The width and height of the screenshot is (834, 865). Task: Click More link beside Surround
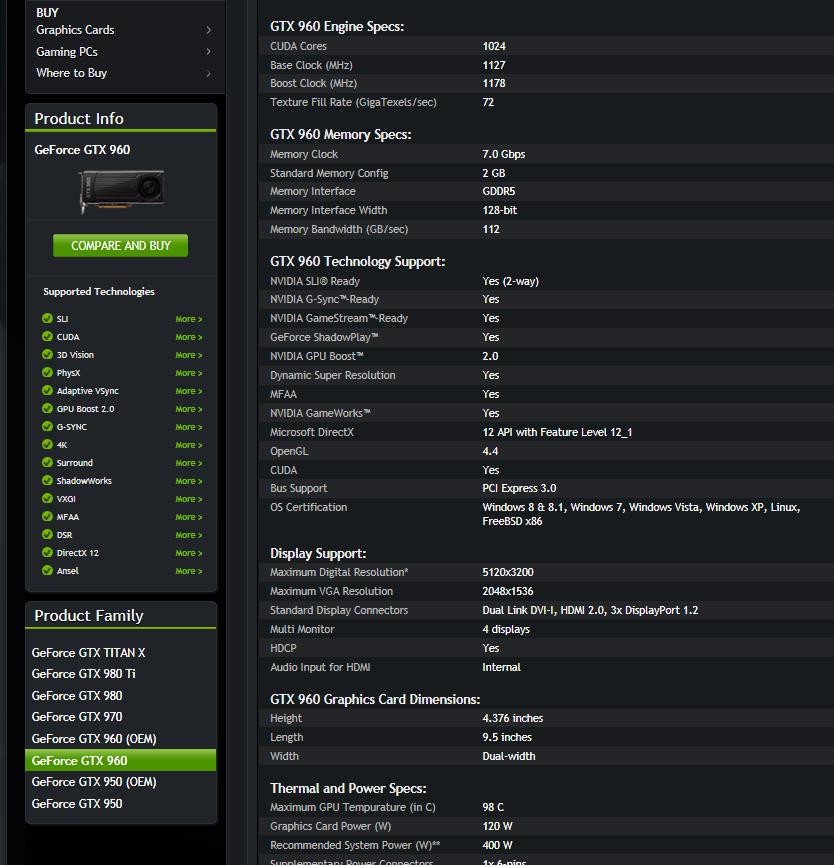188,463
